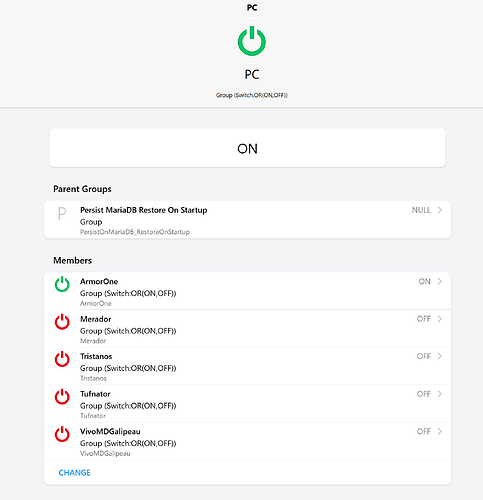Expand the VivoMDGalipeau member chevron
The image size is (483, 500).
point(440,431)
